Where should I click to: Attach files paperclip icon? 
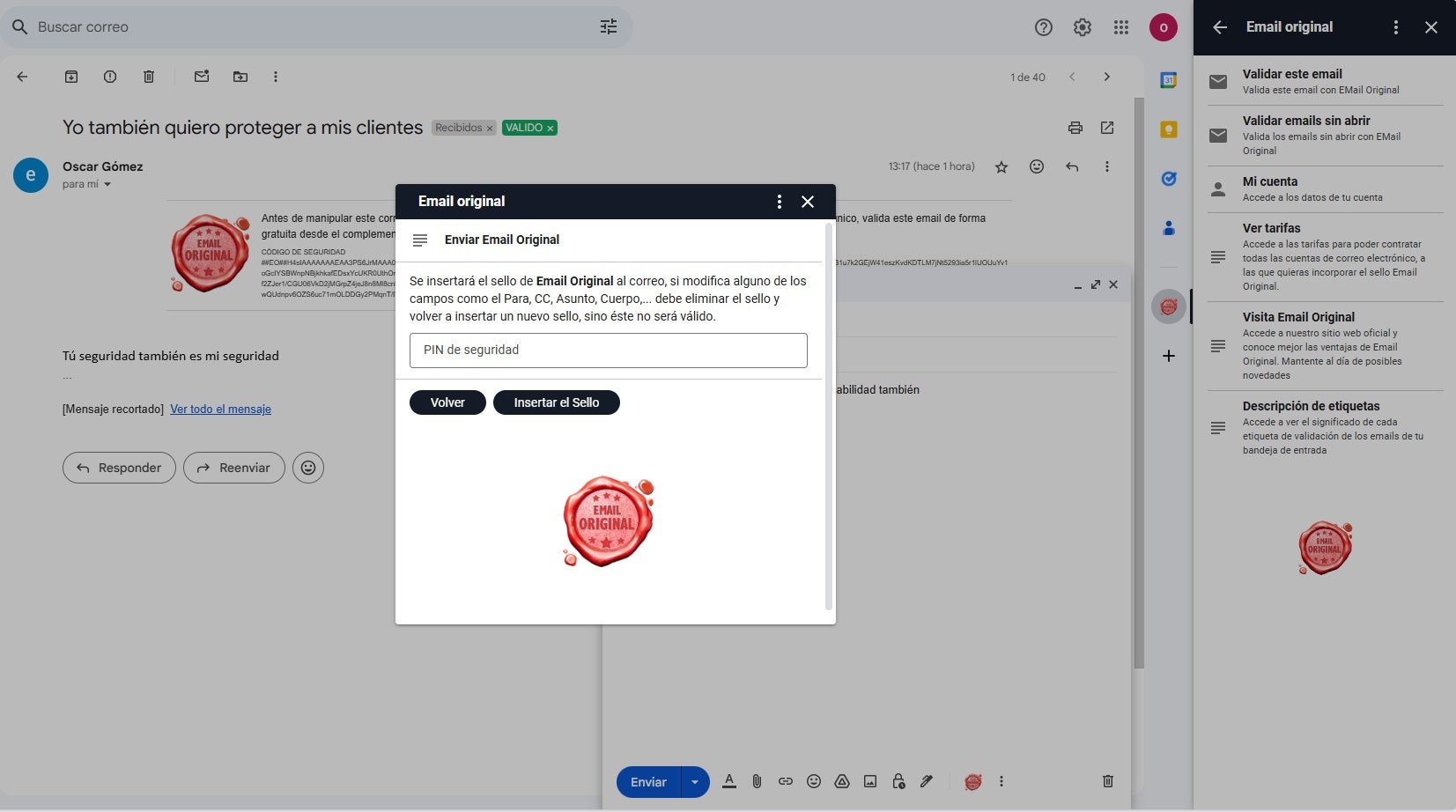[x=757, y=781]
